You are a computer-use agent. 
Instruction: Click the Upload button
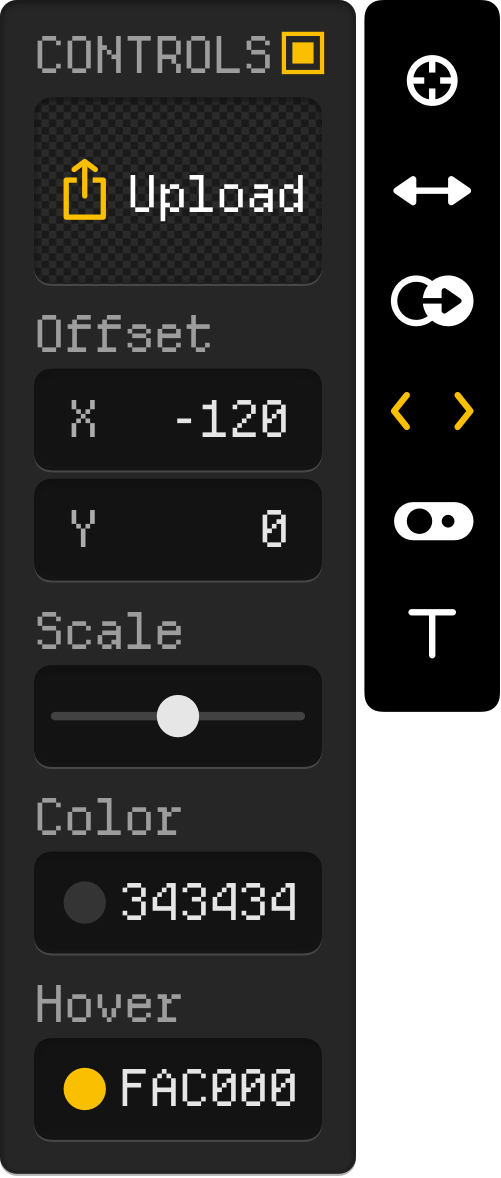(178, 191)
